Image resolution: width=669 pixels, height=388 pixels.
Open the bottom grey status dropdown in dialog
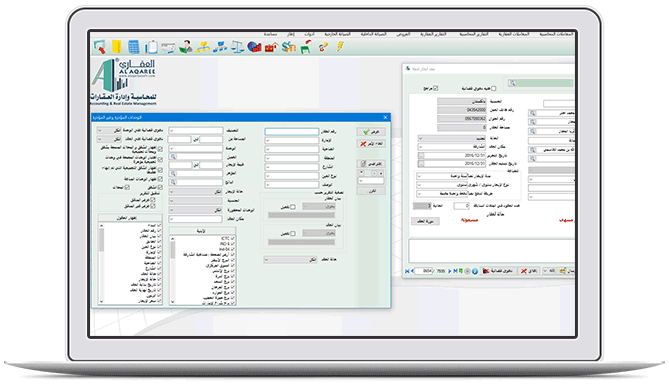[290, 260]
